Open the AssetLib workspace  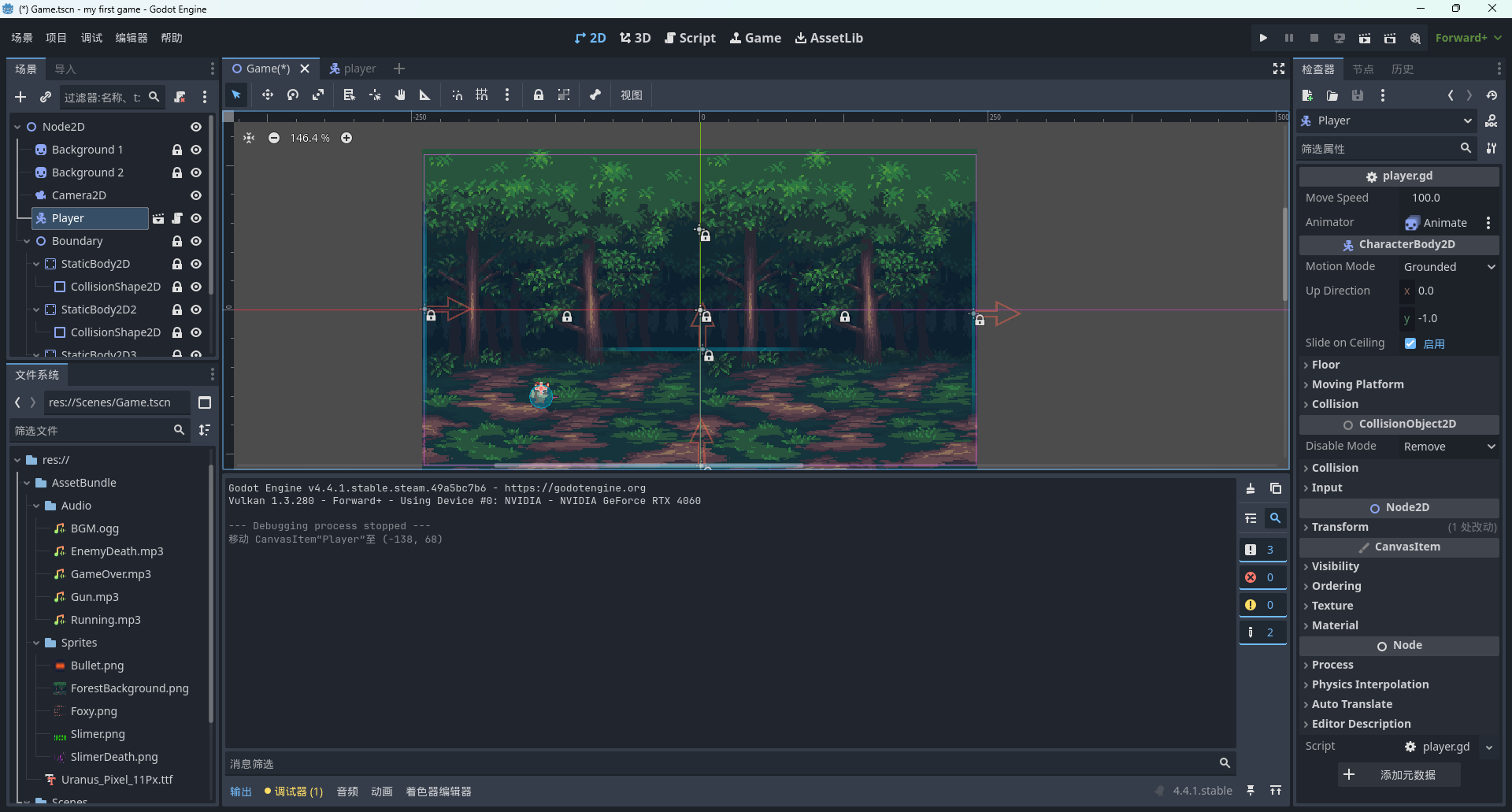coord(828,38)
